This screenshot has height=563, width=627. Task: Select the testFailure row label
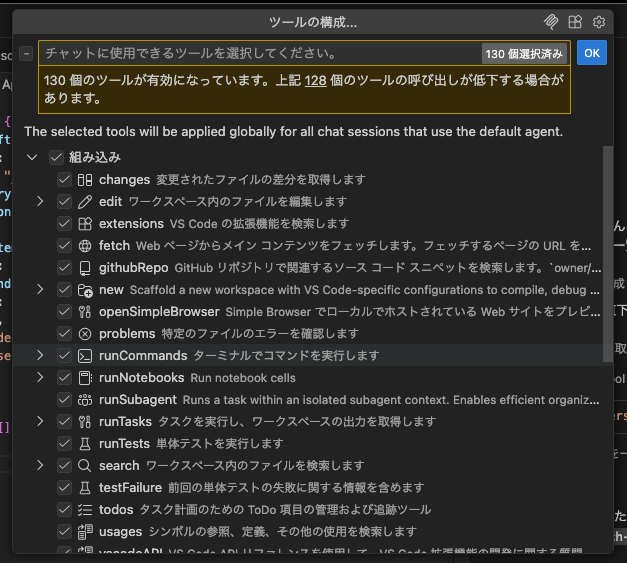coord(130,488)
